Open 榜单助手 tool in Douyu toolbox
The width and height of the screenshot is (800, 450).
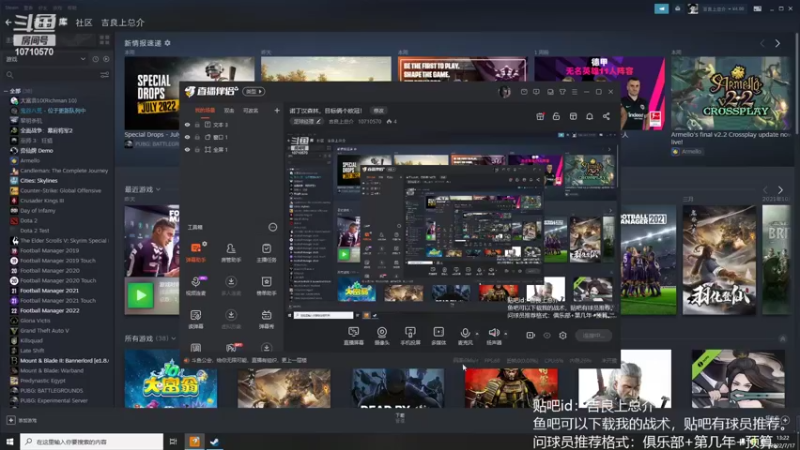click(x=266, y=285)
